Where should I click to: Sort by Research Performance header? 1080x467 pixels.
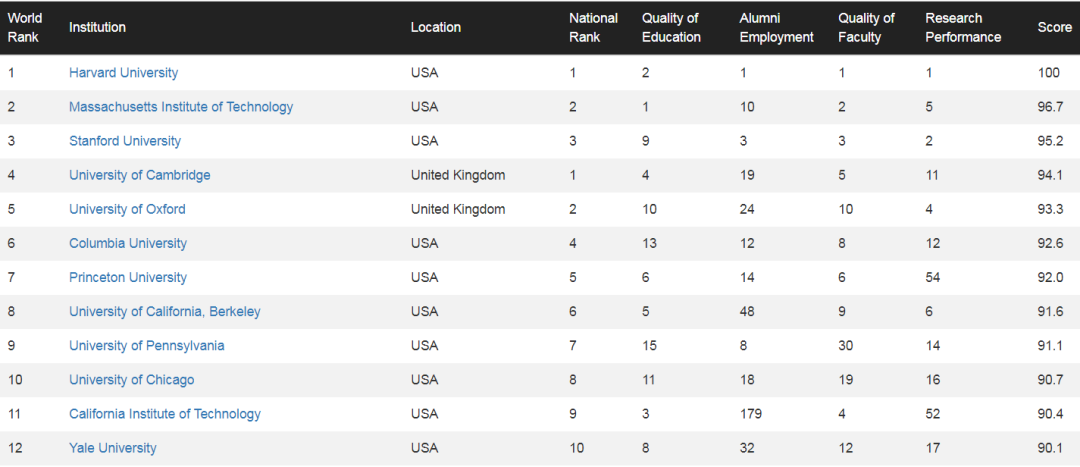(x=963, y=27)
